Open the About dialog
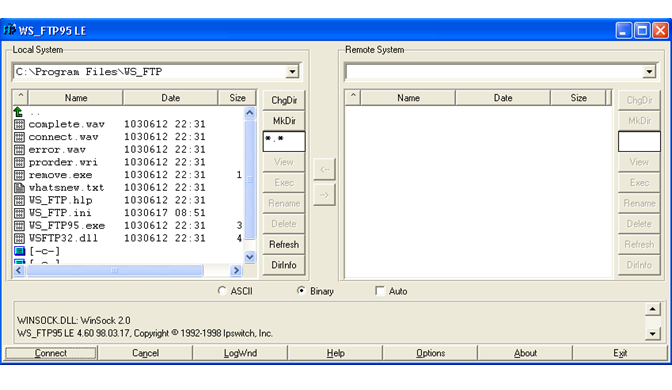Image resolution: width=672 pixels, height=390 pixels. 525,353
